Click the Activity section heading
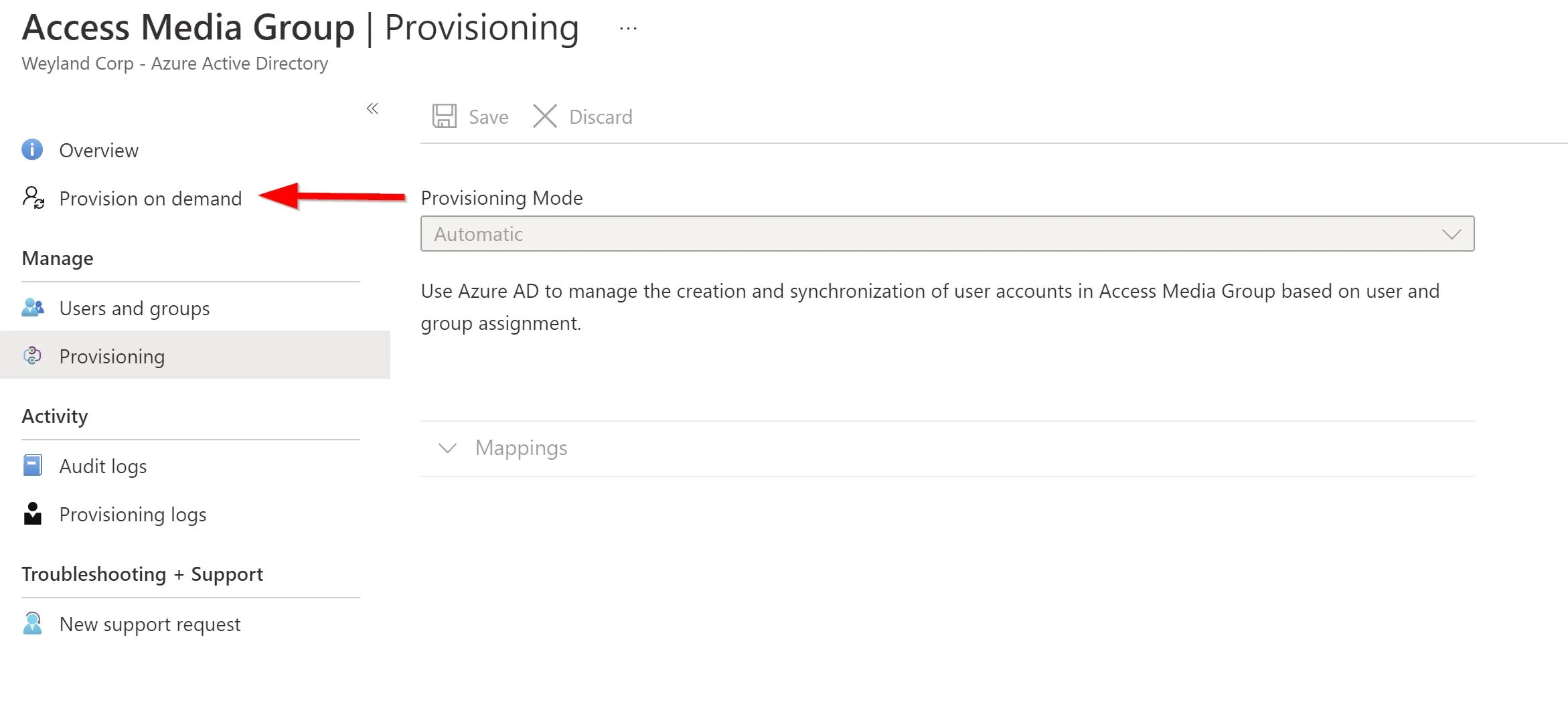Screen dimensions: 1568x706 click(55, 416)
